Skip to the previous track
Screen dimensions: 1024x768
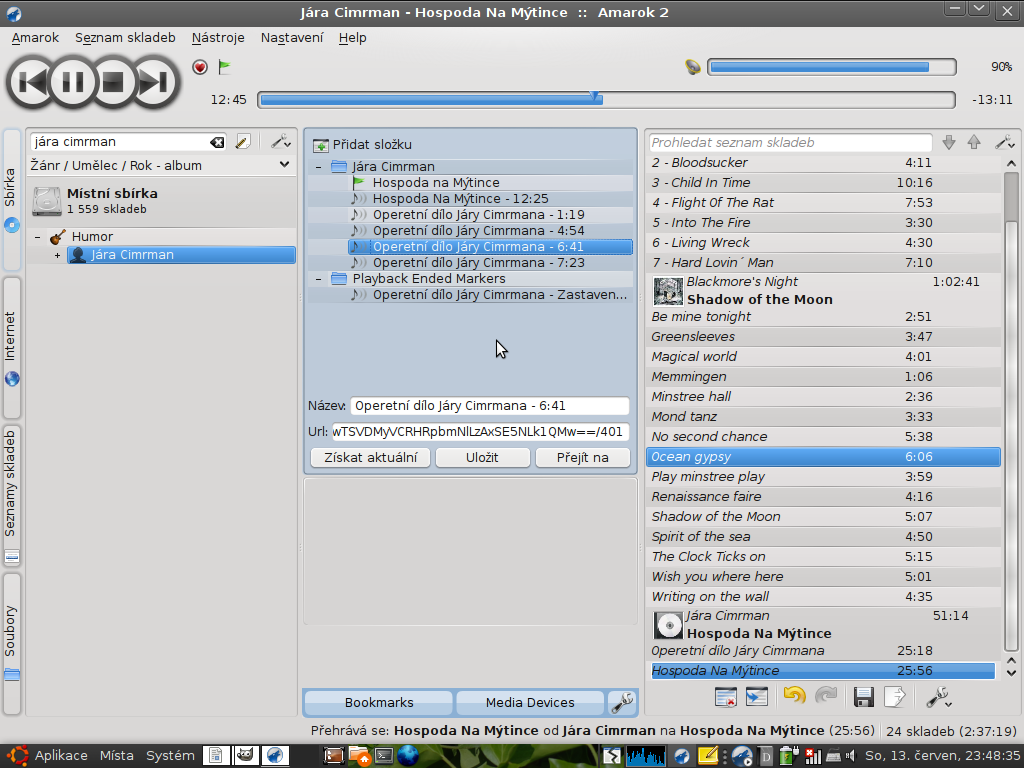[31, 82]
